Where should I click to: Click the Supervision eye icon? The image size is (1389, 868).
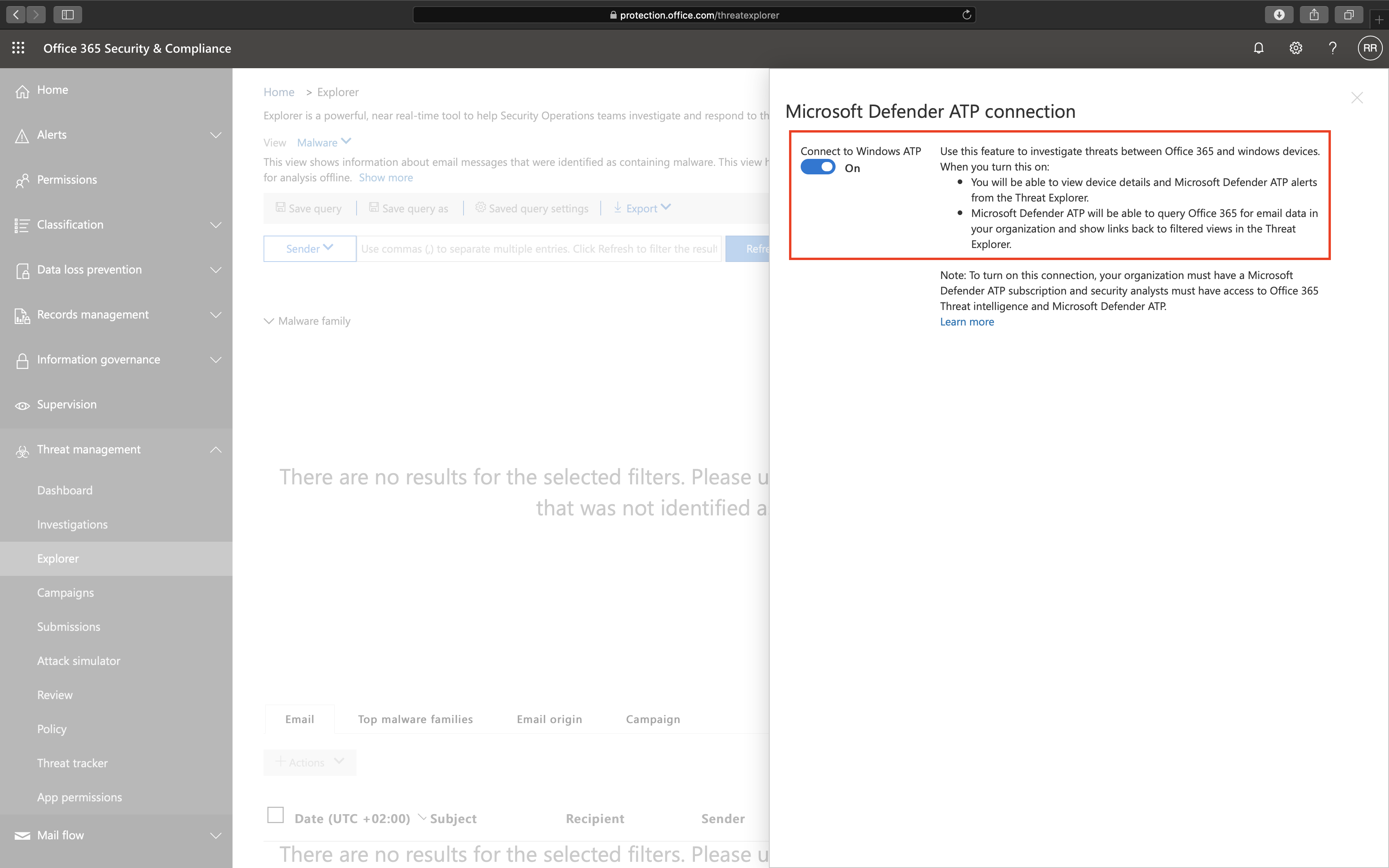click(22, 405)
